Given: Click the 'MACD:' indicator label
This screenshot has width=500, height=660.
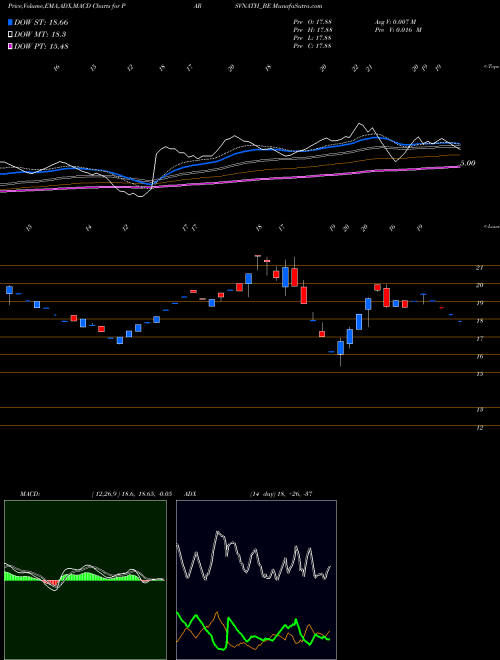Looking at the screenshot, I should (30, 494).
